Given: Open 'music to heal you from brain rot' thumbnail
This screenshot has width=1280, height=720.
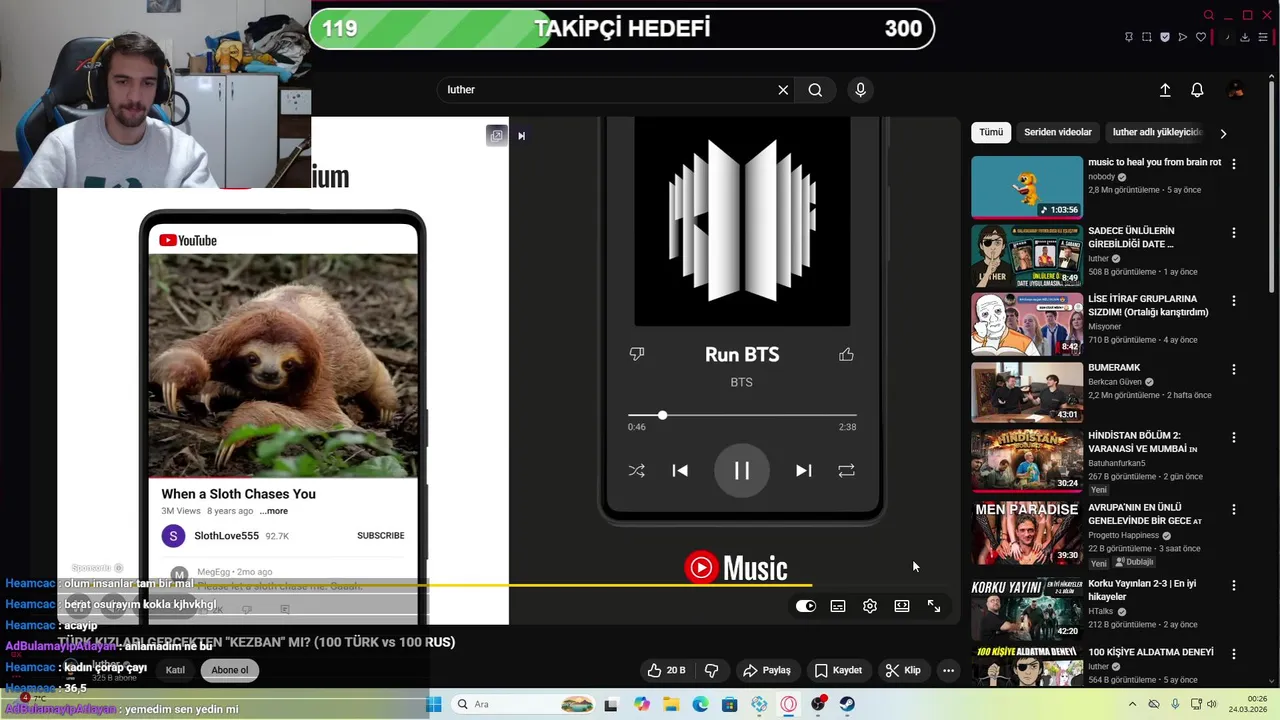Looking at the screenshot, I should 1027,187.
